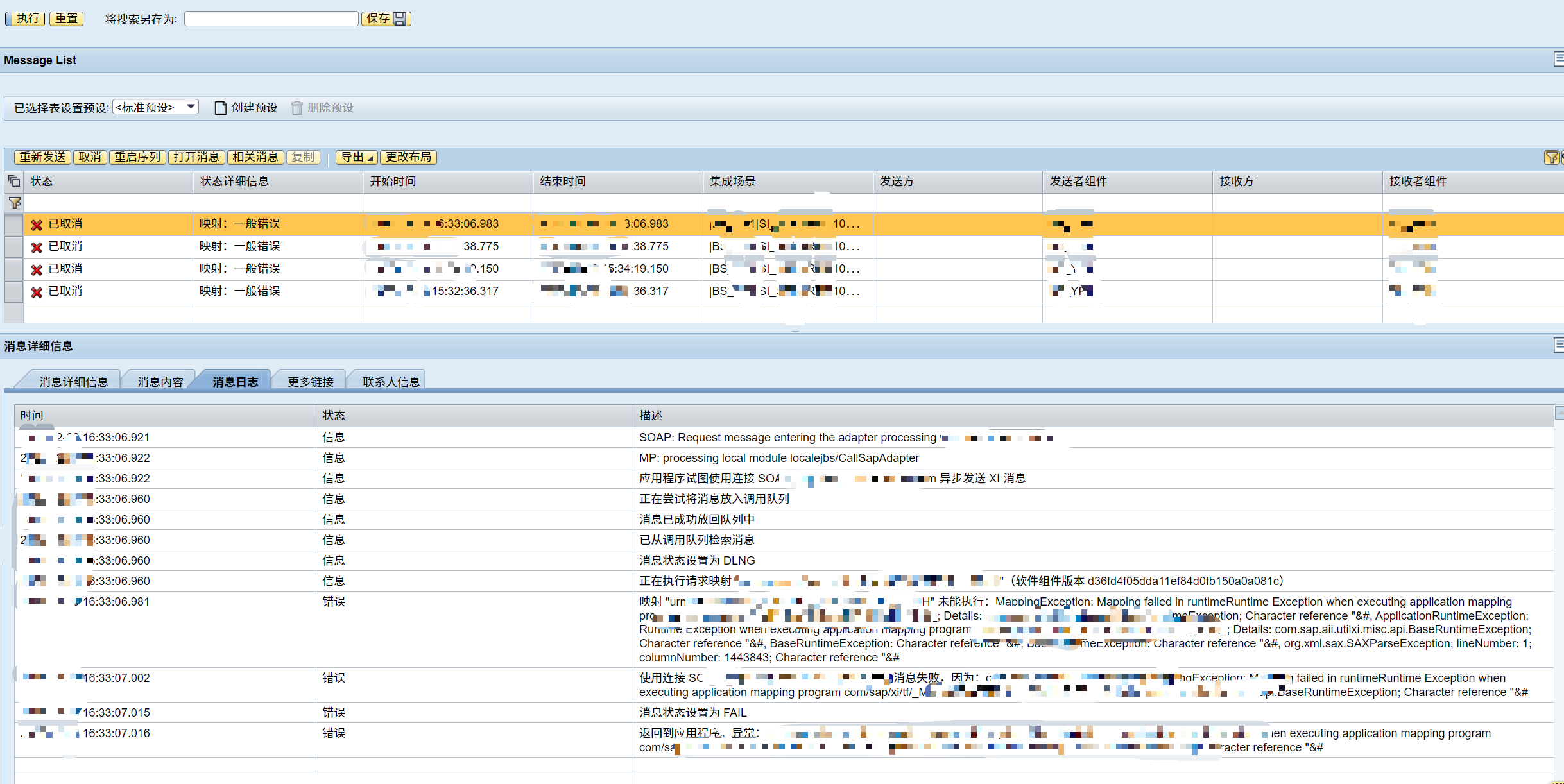This screenshot has height=784, width=1564.
Task: Click the 更改布局 button
Action: 408,157
